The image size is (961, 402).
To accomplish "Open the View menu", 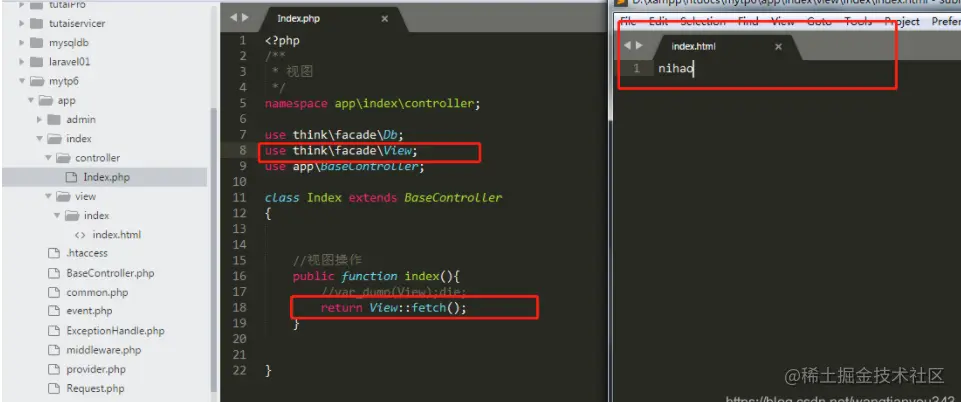I will point(782,21).
